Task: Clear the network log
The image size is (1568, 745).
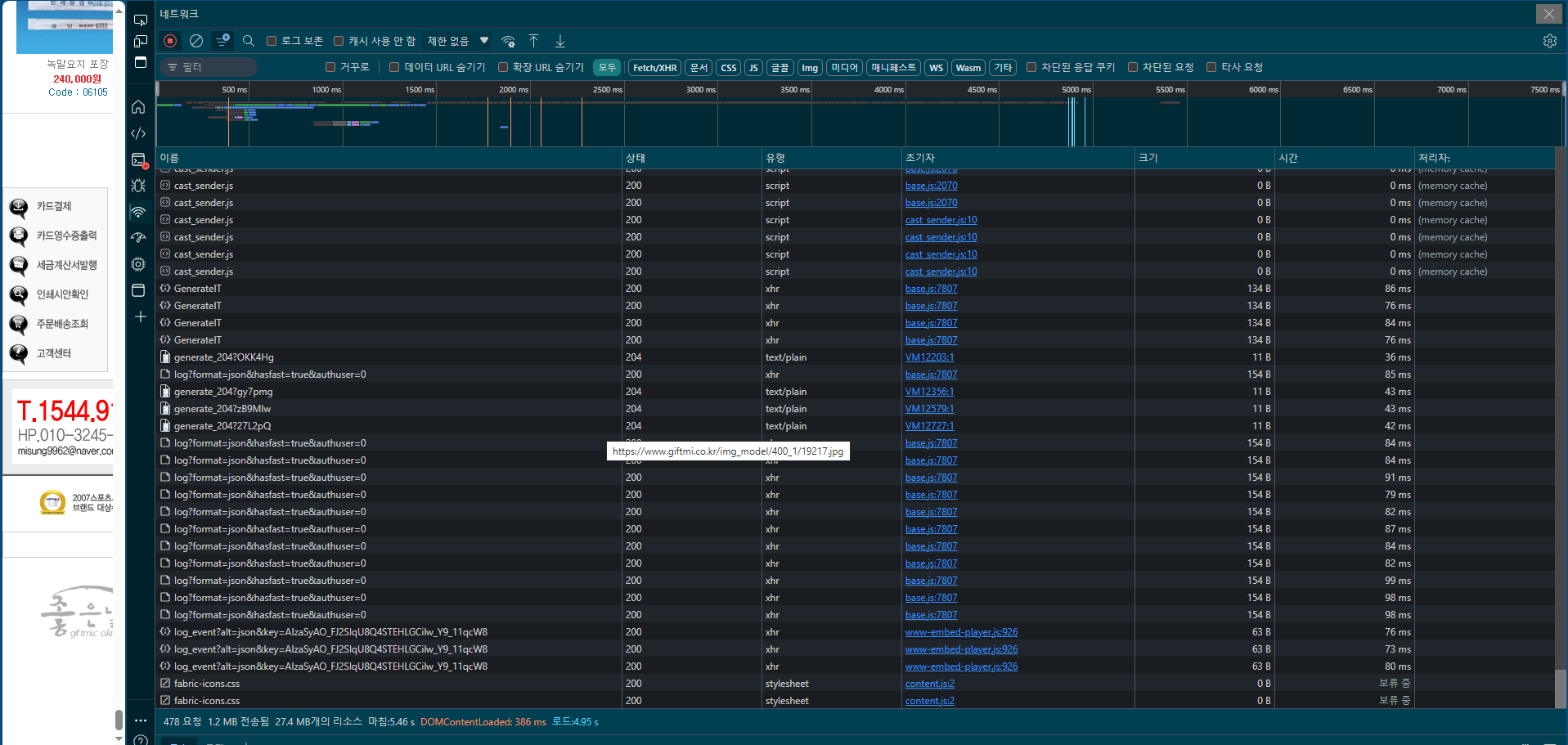Action: point(196,41)
